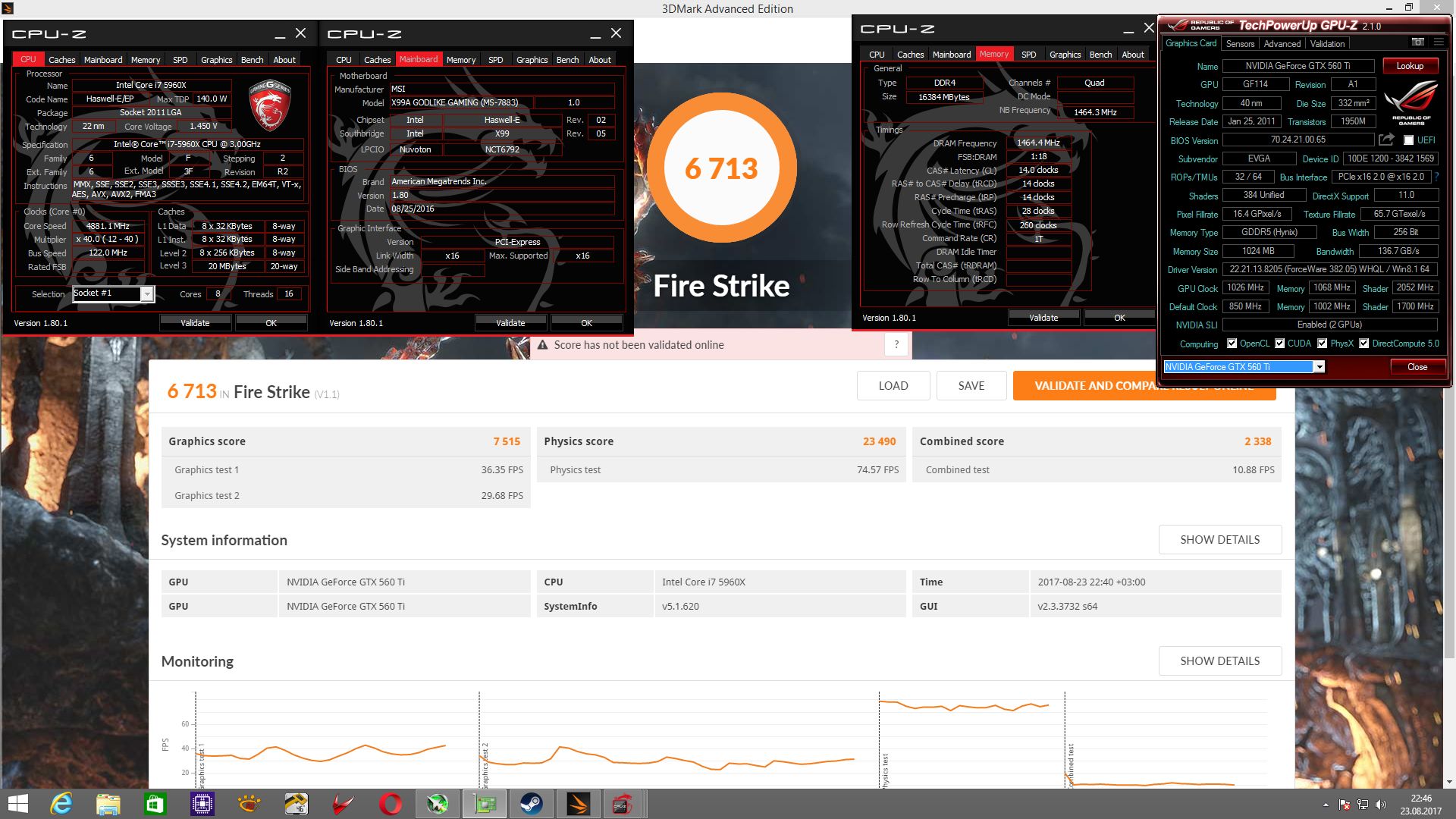Click the Physics score value 23 490
Image resolution: width=1456 pixels, height=819 pixels.
pyautogui.click(x=879, y=441)
